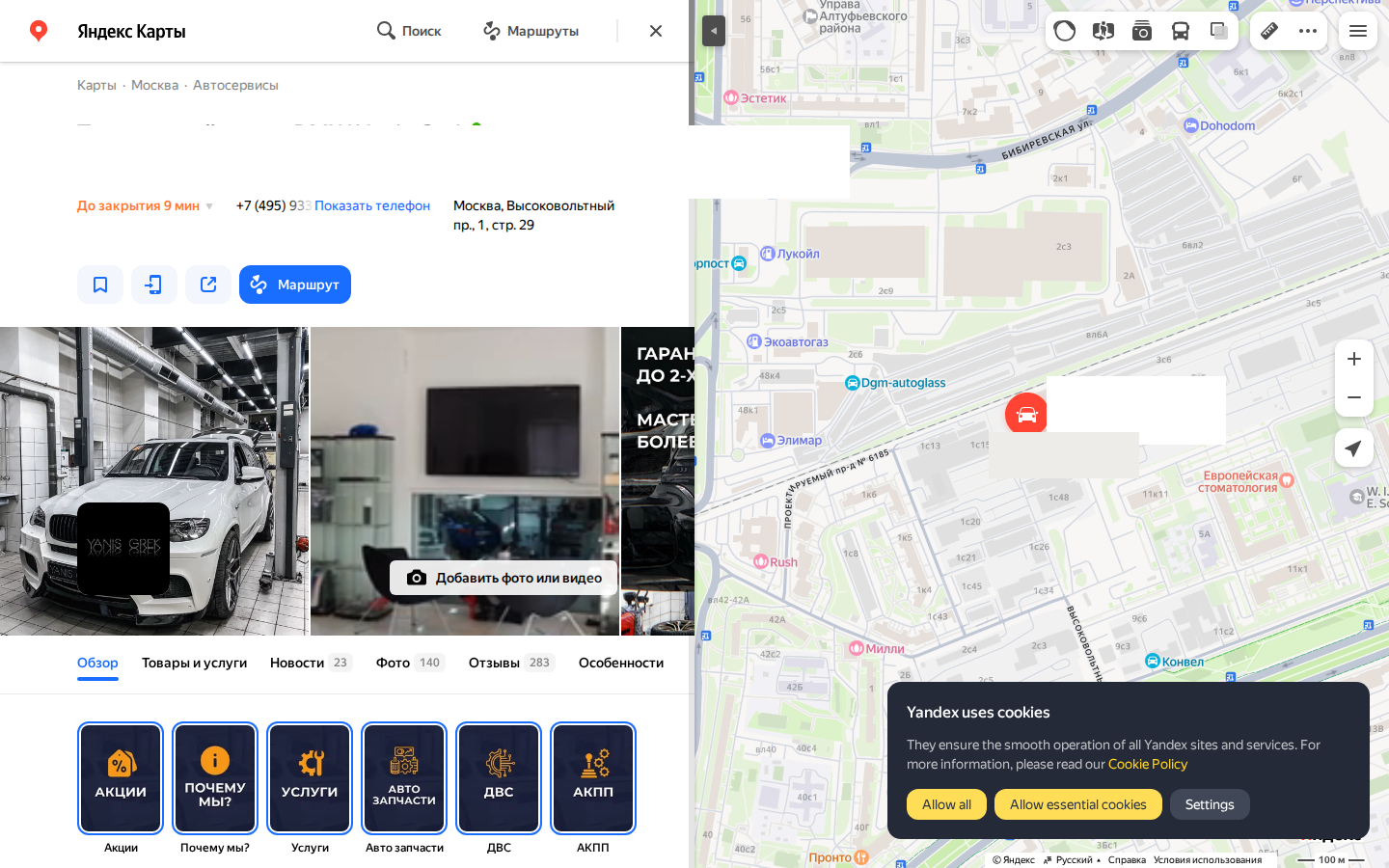Image resolution: width=1389 pixels, height=868 pixels.
Task: Switch to Товары и услуги tab
Action: point(194,663)
